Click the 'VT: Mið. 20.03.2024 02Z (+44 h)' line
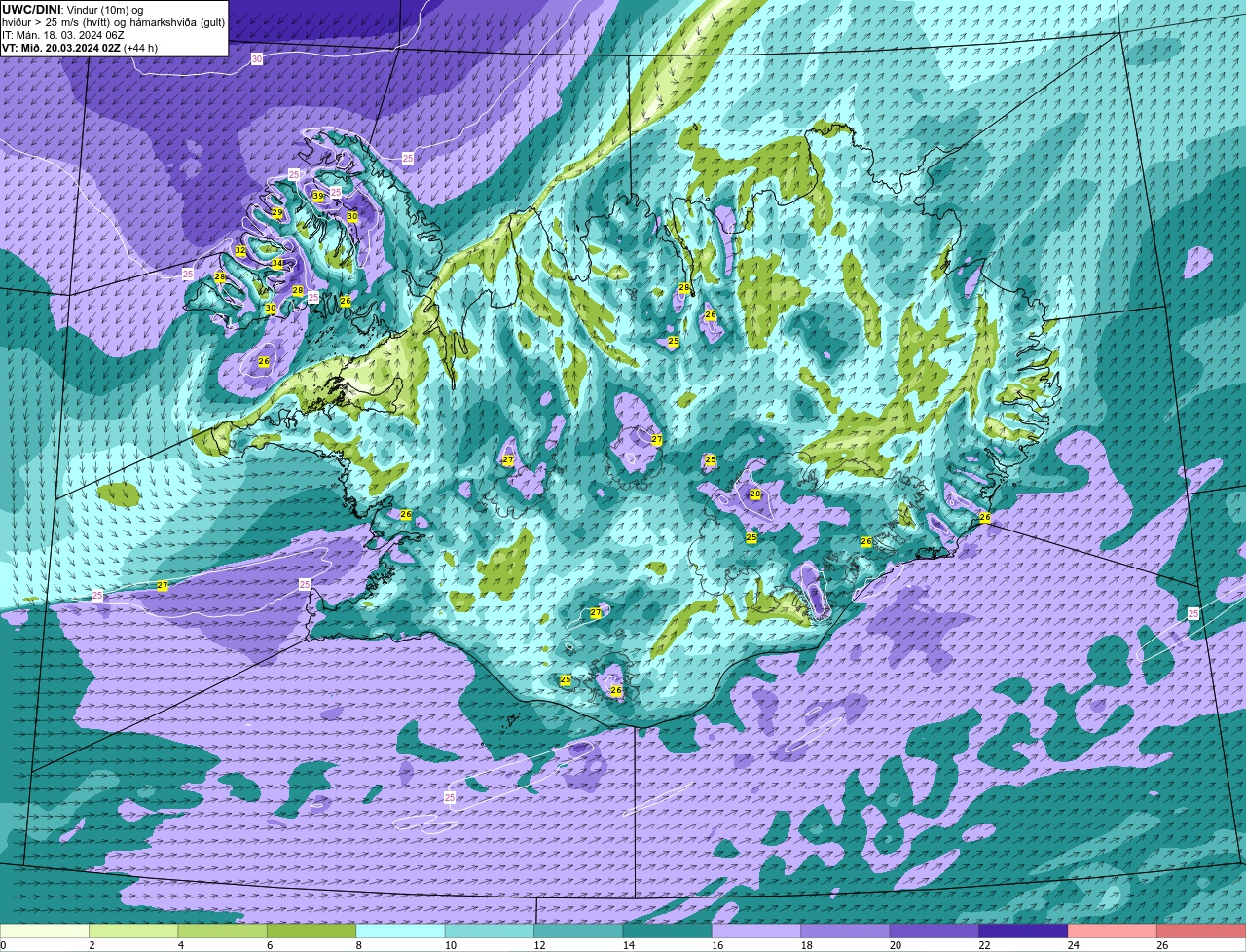 pos(80,47)
